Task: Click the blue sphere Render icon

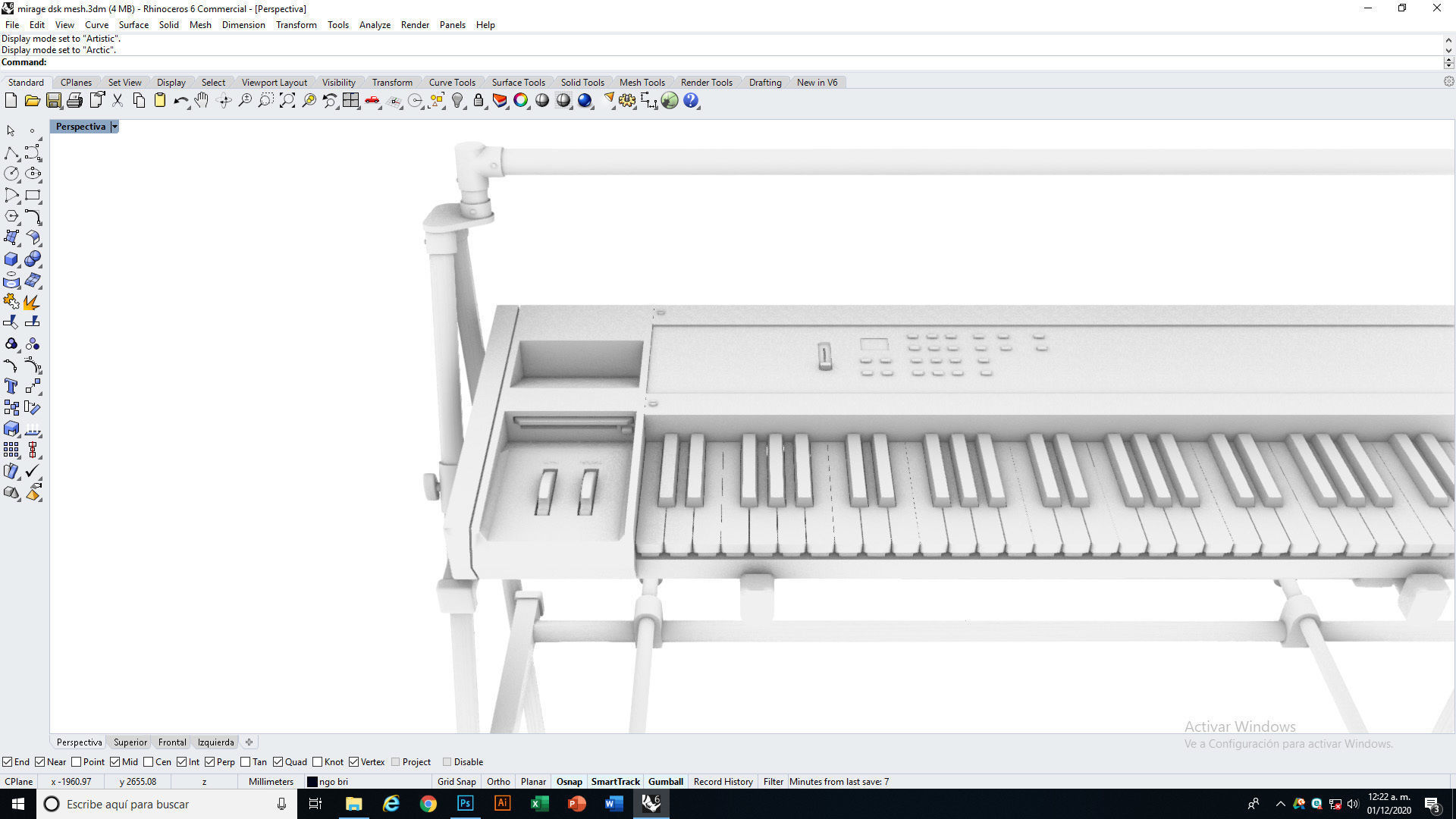Action: pyautogui.click(x=585, y=101)
